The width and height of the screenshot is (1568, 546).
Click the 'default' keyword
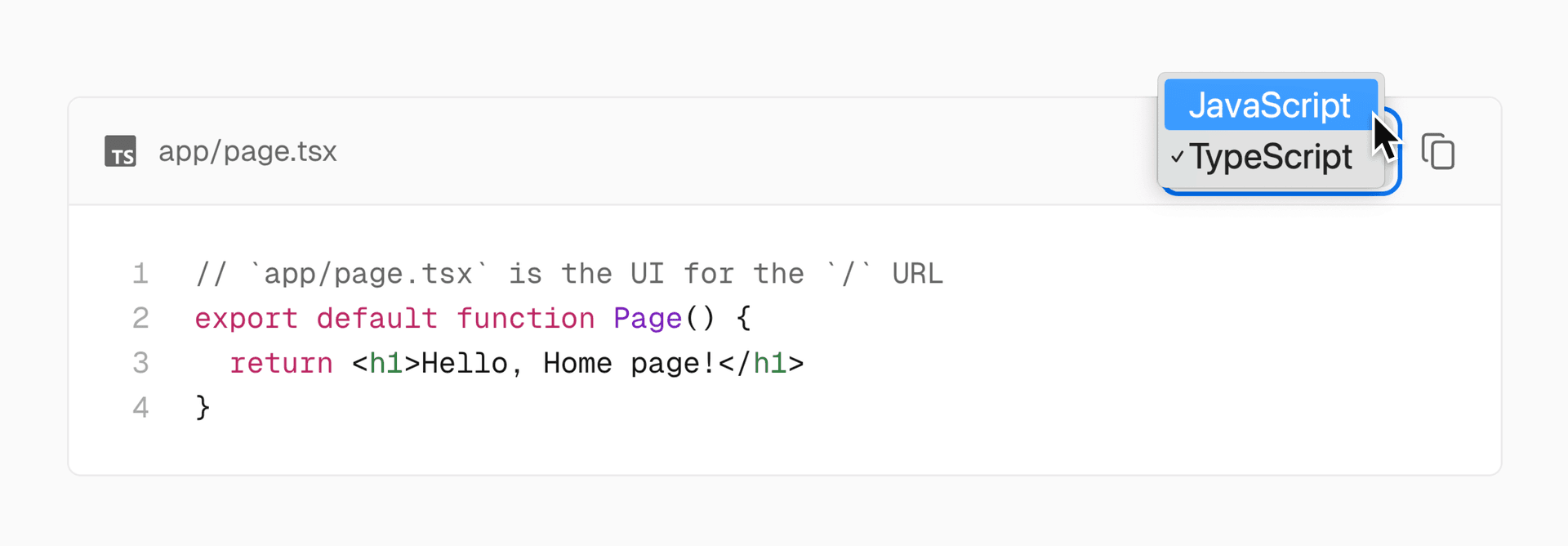click(376, 318)
